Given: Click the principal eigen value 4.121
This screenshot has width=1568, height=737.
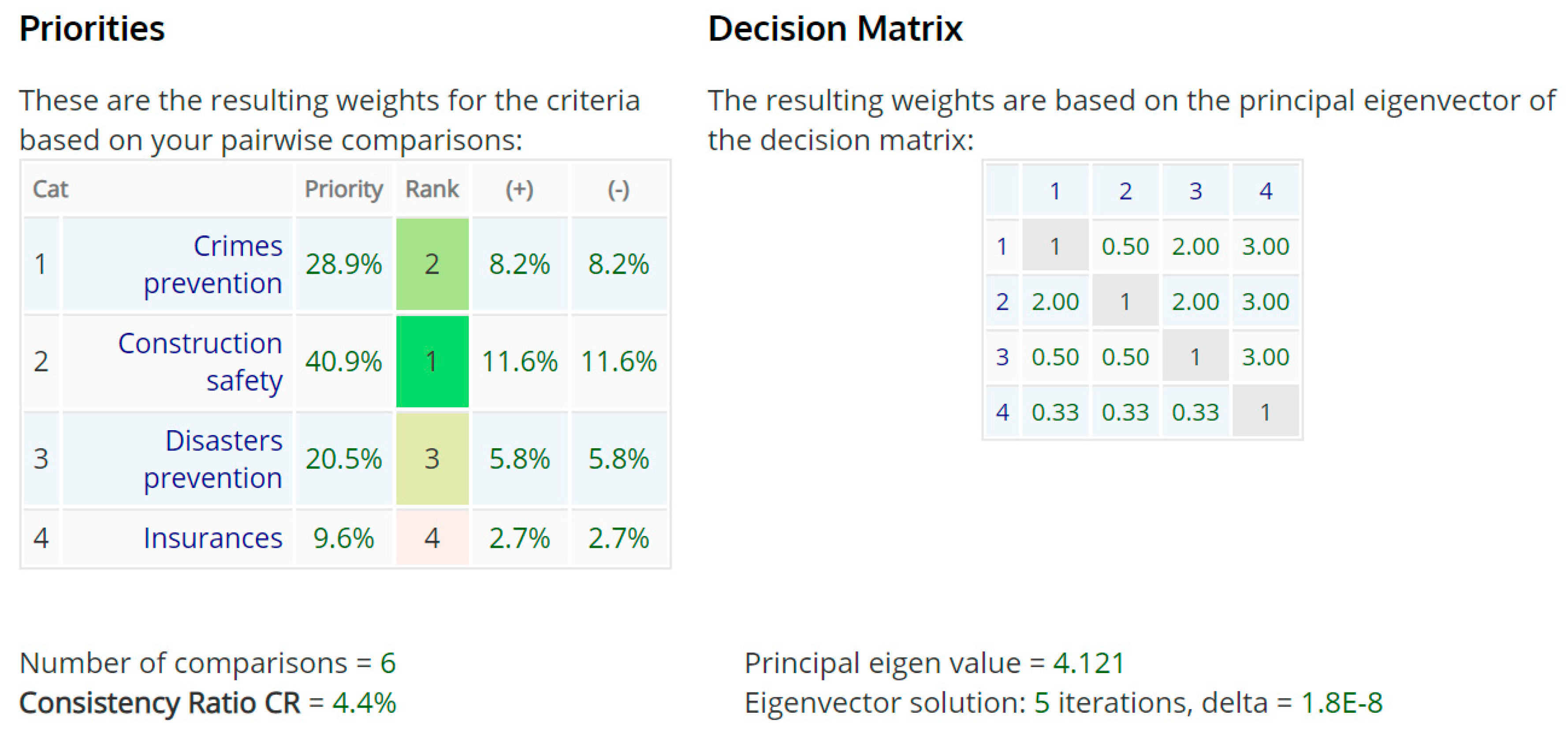Looking at the screenshot, I should (x=1088, y=663).
